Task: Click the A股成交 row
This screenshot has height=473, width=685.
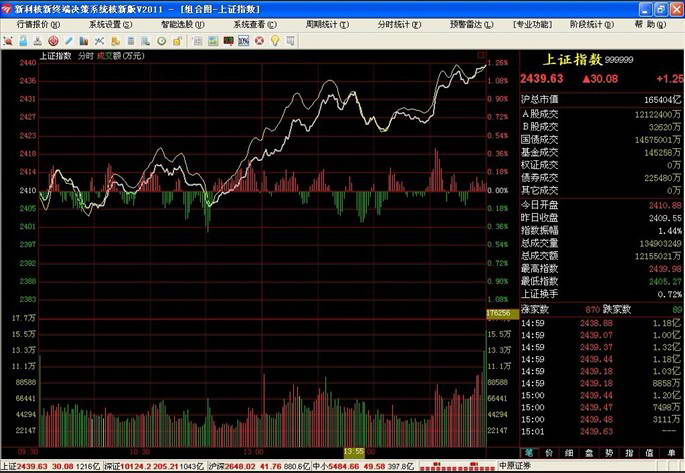Action: 601,114
